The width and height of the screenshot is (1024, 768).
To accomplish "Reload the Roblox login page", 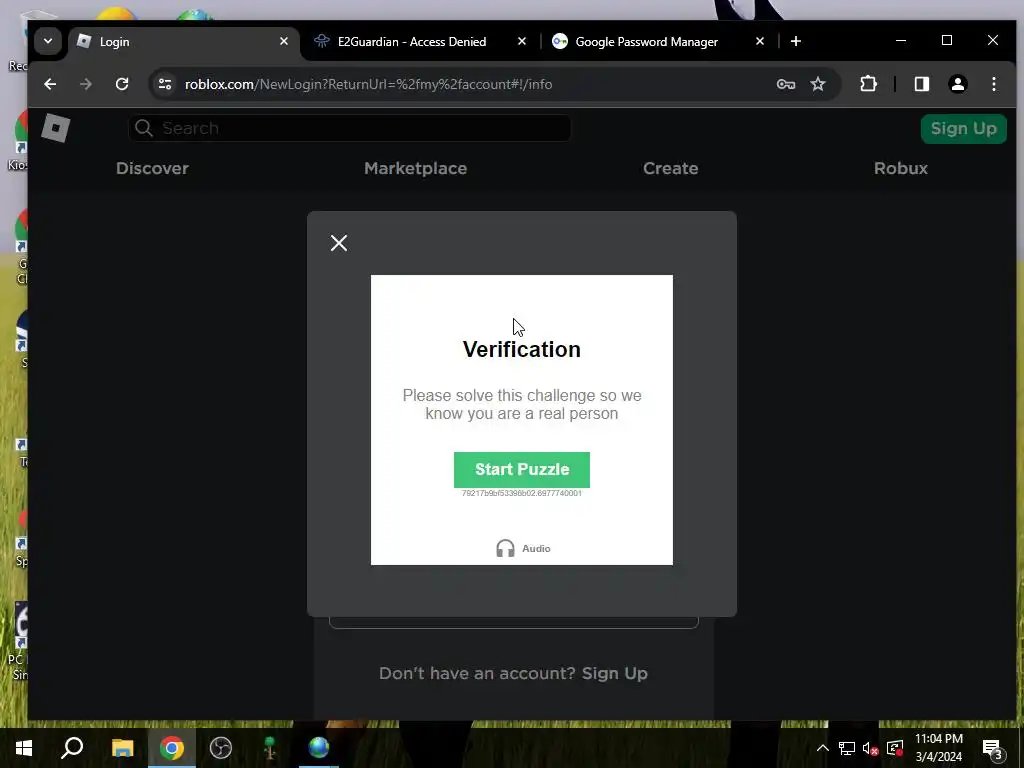I will tap(121, 84).
